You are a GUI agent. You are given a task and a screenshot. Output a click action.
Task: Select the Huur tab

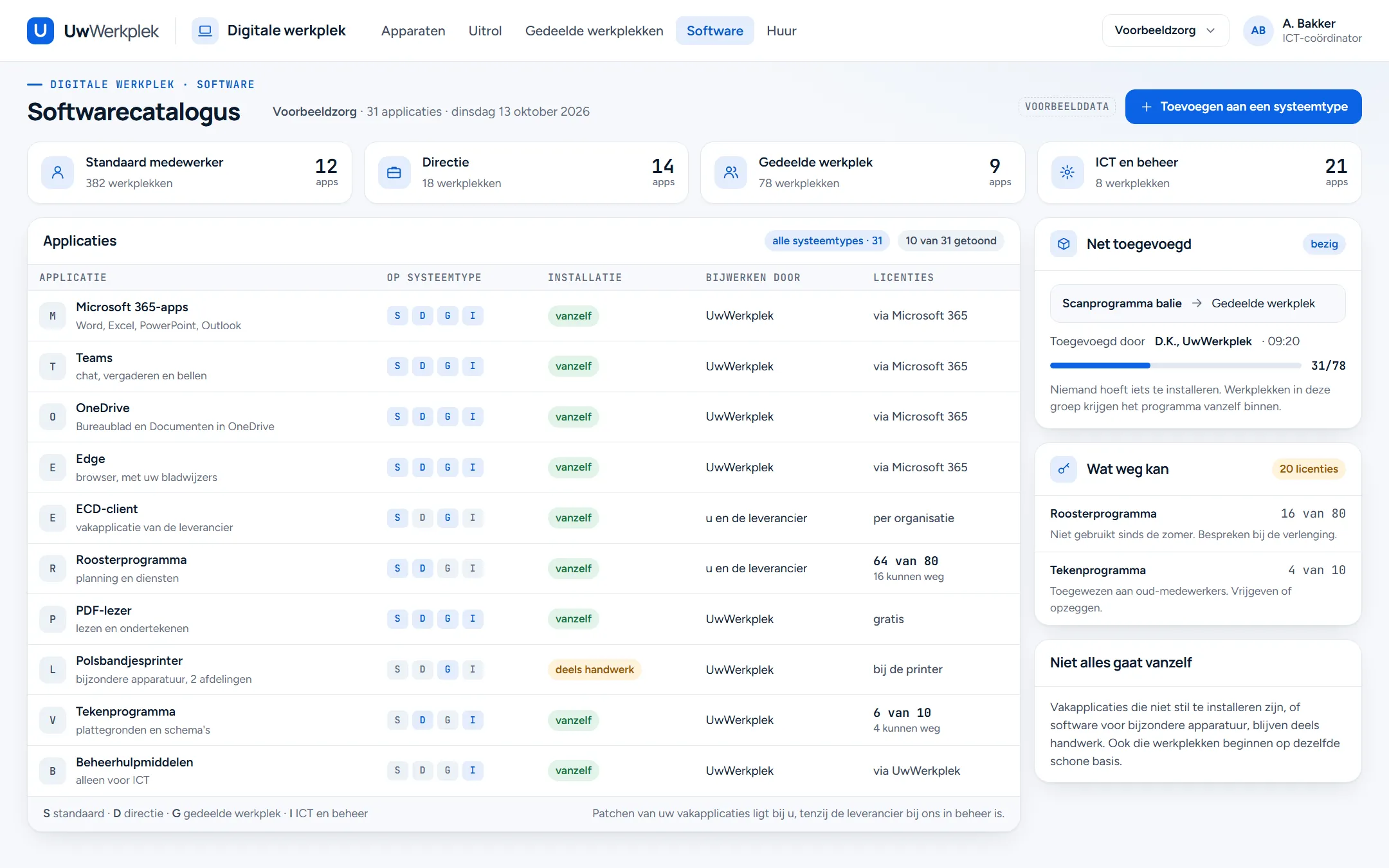tap(781, 30)
